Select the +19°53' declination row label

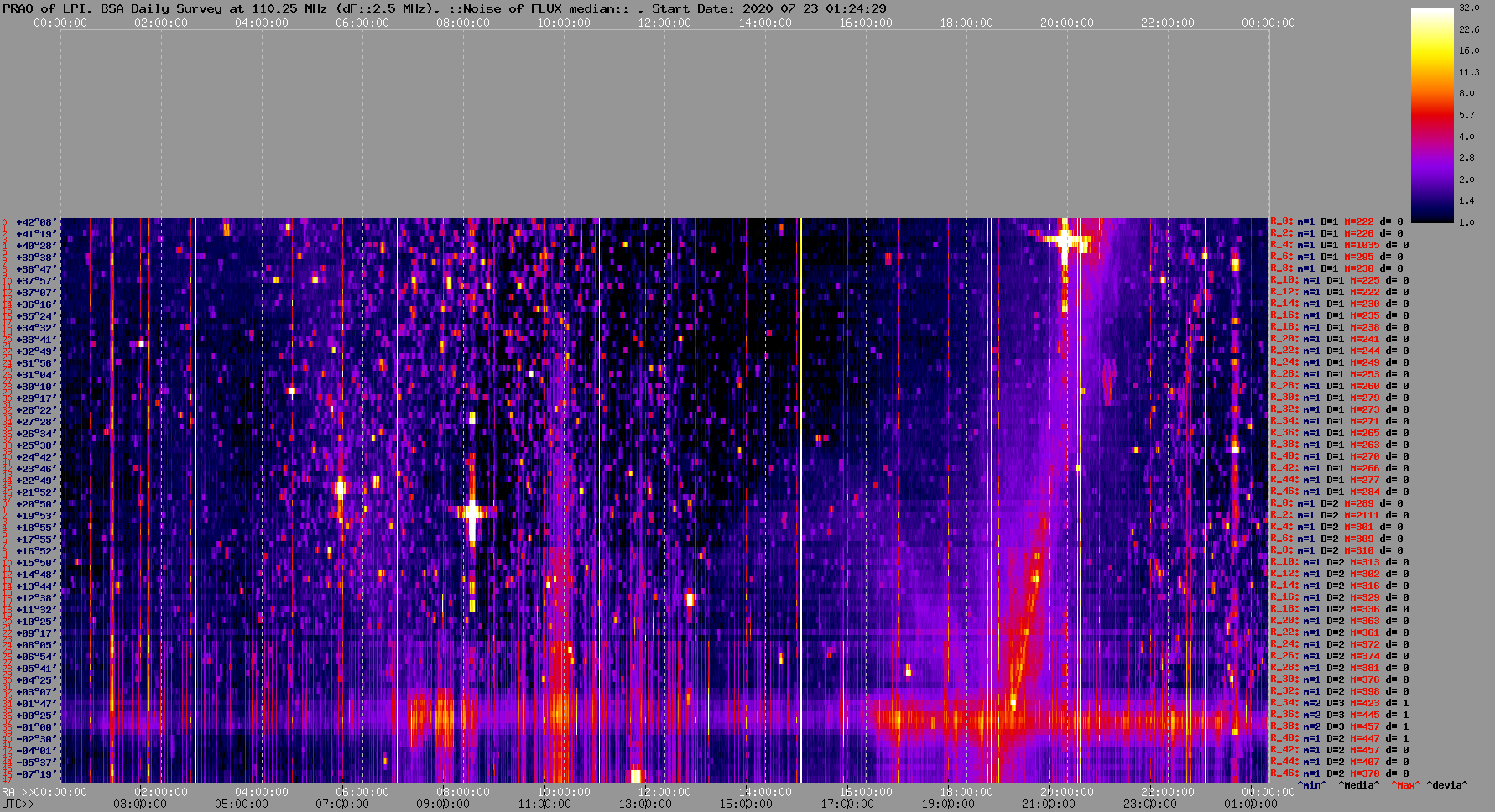click(x=37, y=516)
